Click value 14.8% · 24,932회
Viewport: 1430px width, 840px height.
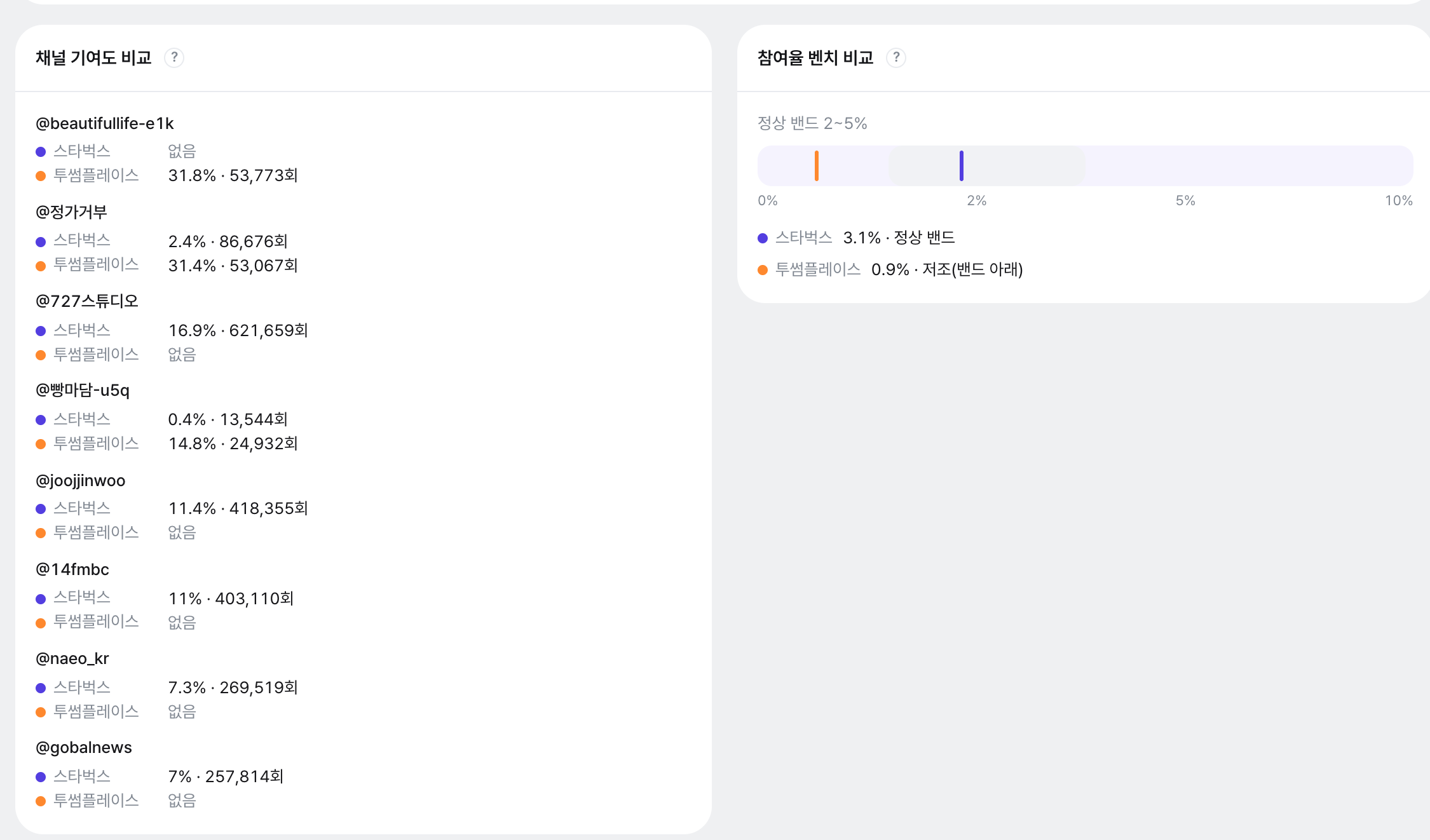pyautogui.click(x=233, y=444)
